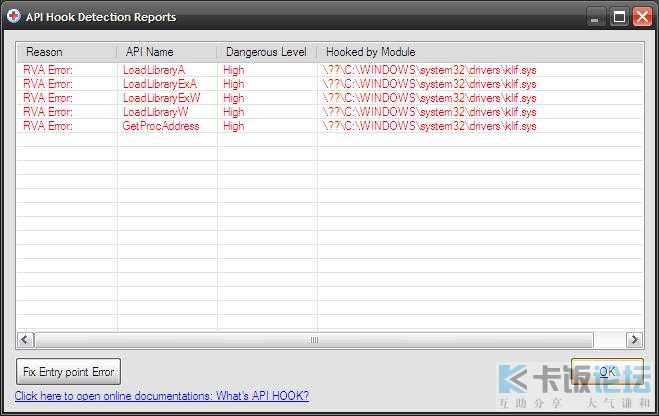659x416 pixels.
Task: Open the What's API HOOK documentation link
Action: click(162, 396)
